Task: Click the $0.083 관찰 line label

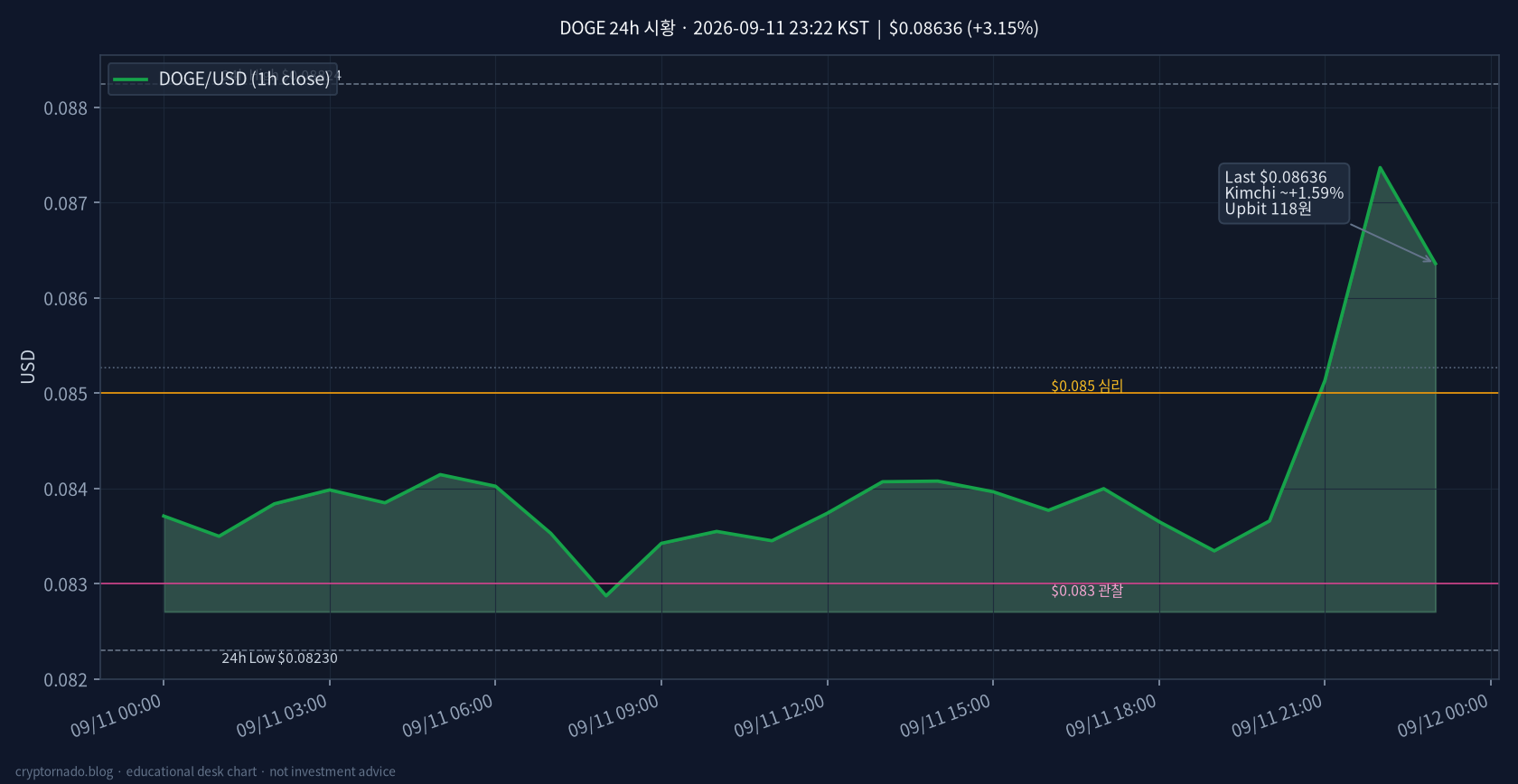Action: click(x=1087, y=591)
